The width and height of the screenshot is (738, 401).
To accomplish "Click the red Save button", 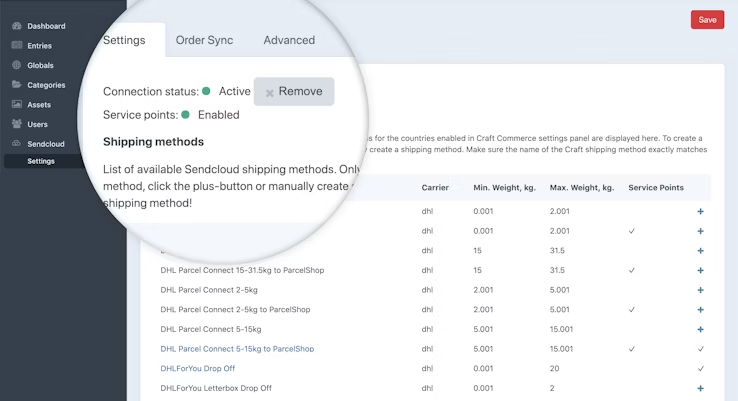I will click(707, 20).
